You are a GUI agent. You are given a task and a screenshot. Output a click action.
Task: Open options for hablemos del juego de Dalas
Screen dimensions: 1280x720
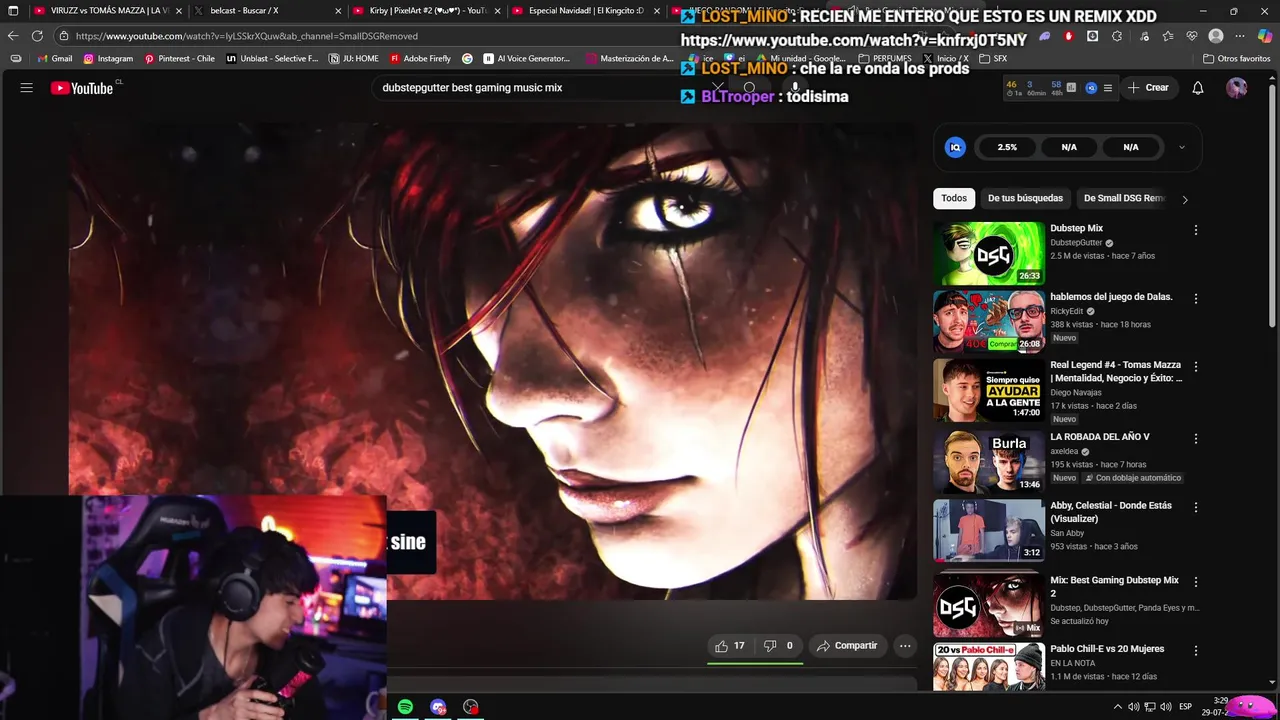click(x=1195, y=299)
